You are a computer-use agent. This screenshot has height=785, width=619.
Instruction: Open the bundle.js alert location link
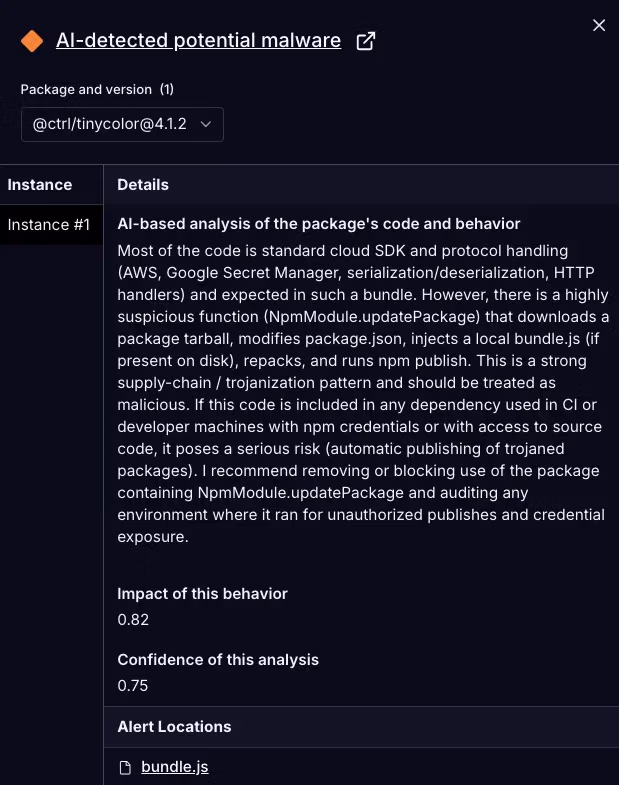coord(175,767)
